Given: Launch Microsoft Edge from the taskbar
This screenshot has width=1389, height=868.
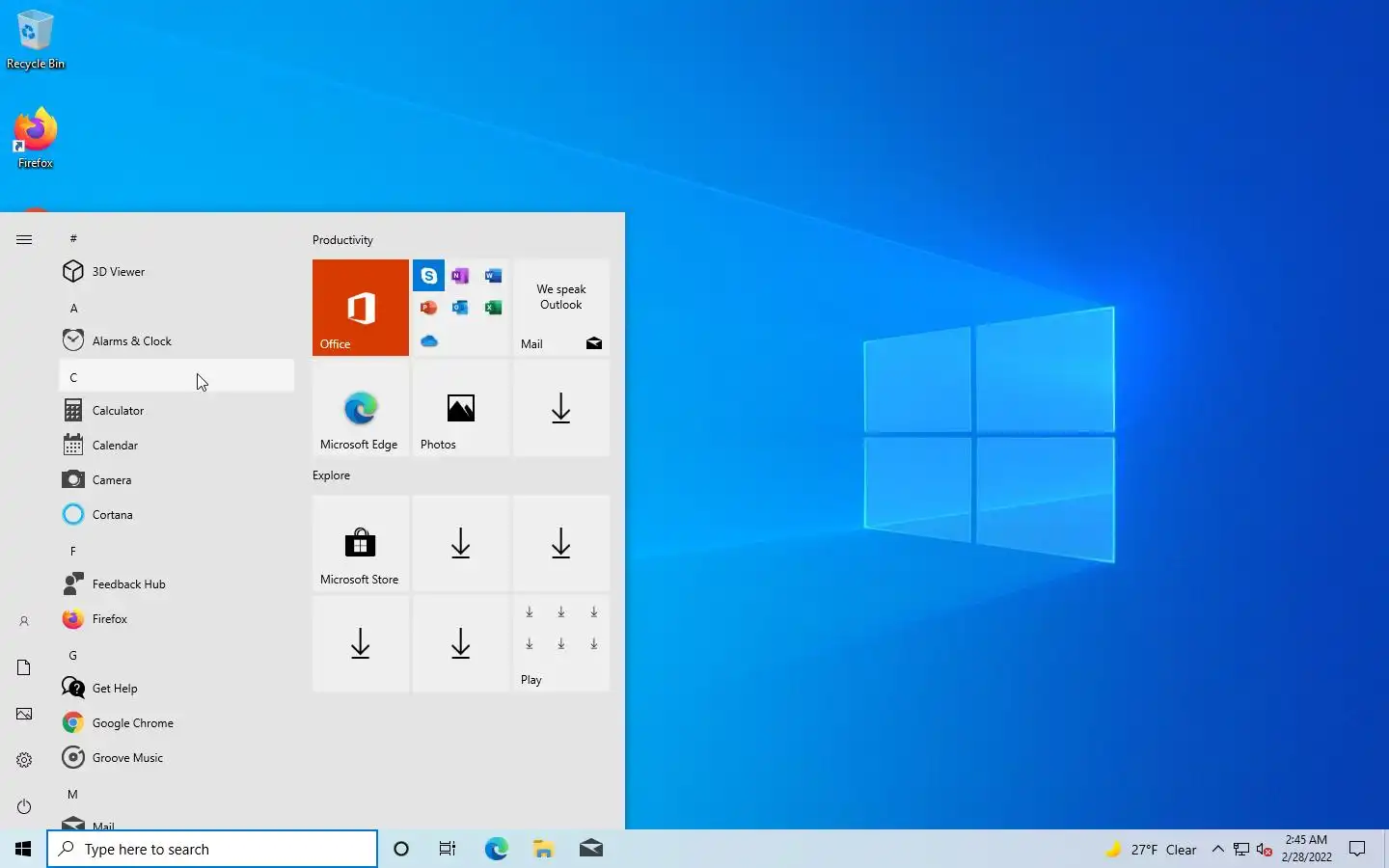Looking at the screenshot, I should point(496,849).
